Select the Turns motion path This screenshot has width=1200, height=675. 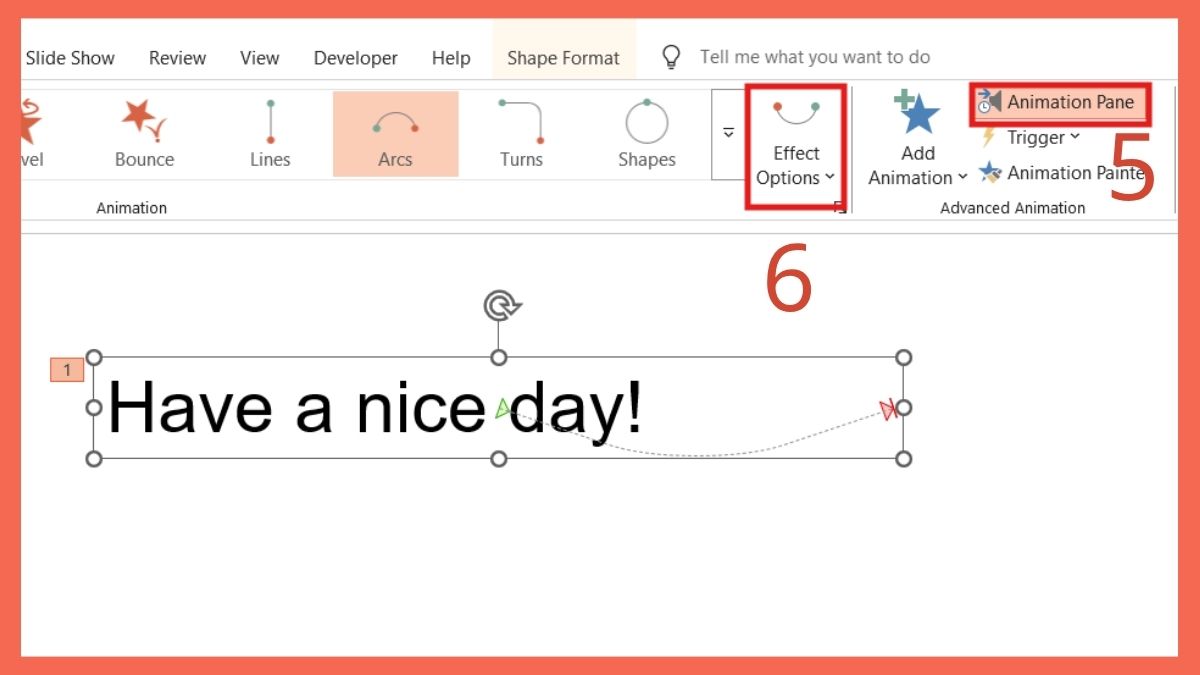521,133
